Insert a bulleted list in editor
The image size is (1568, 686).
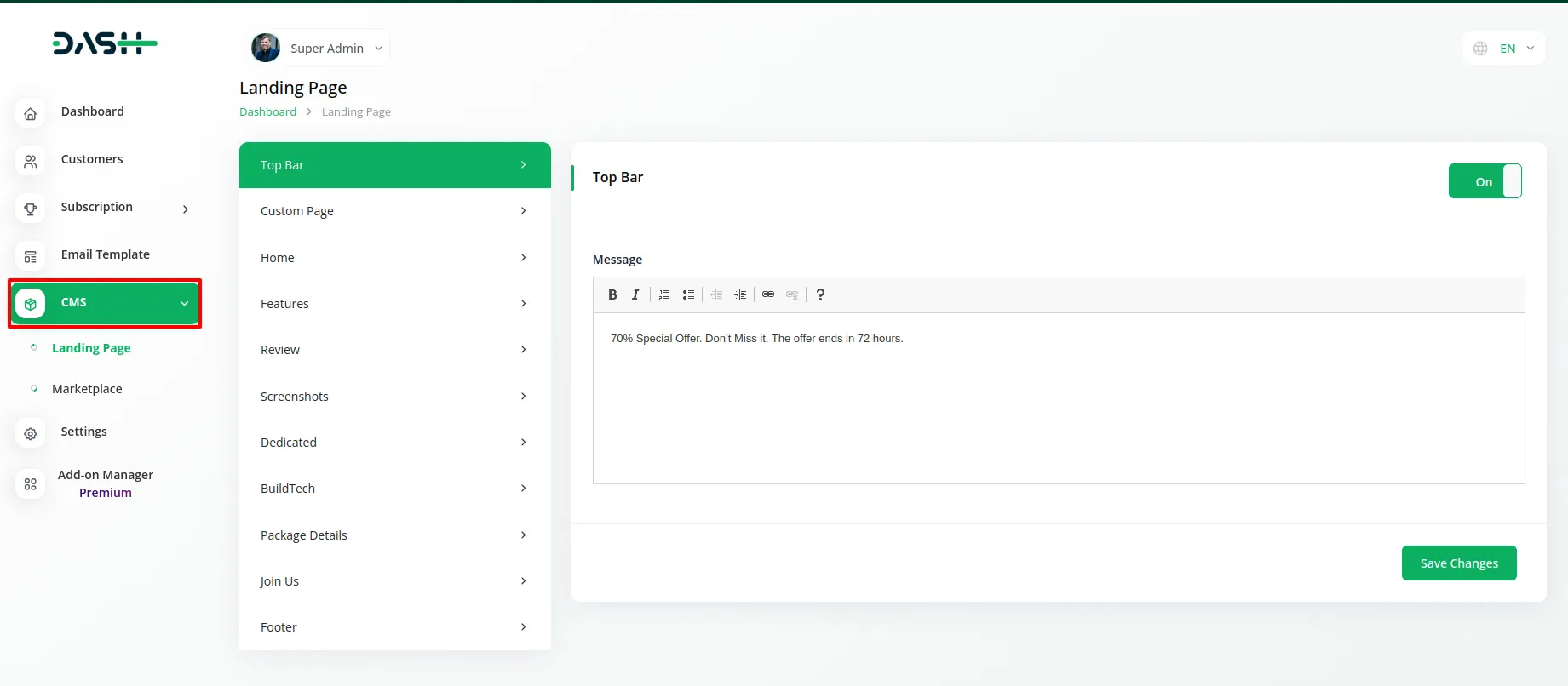coord(688,294)
